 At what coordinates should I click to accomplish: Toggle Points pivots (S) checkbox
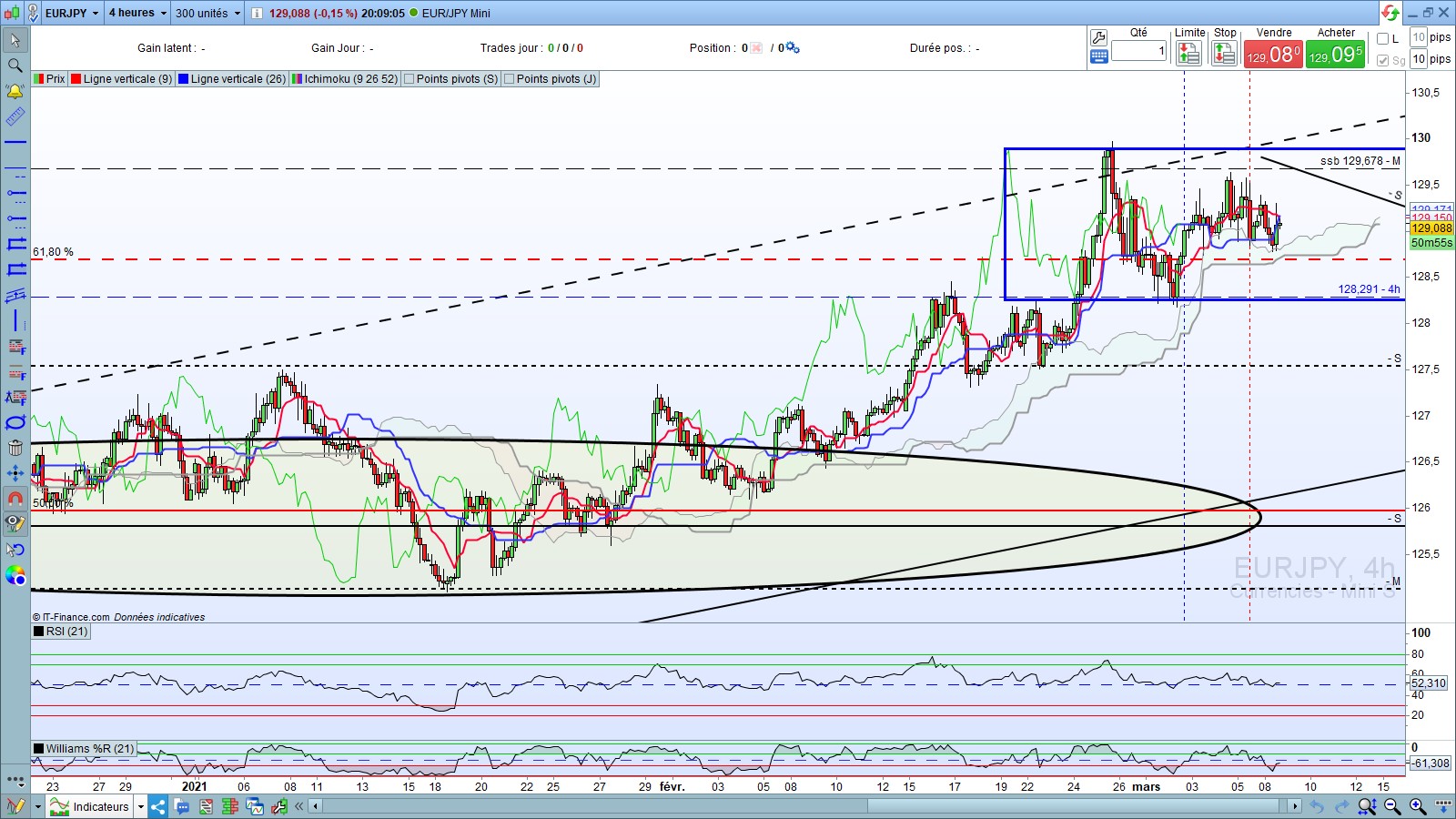[409, 79]
